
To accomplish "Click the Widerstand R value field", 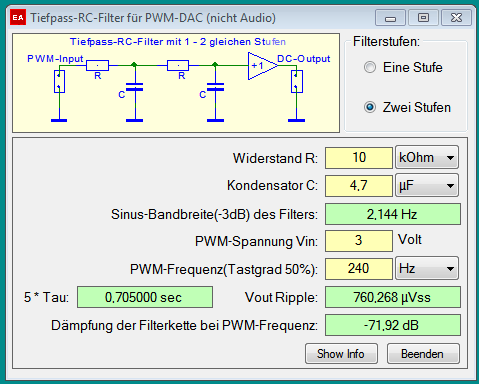I will (x=359, y=158).
